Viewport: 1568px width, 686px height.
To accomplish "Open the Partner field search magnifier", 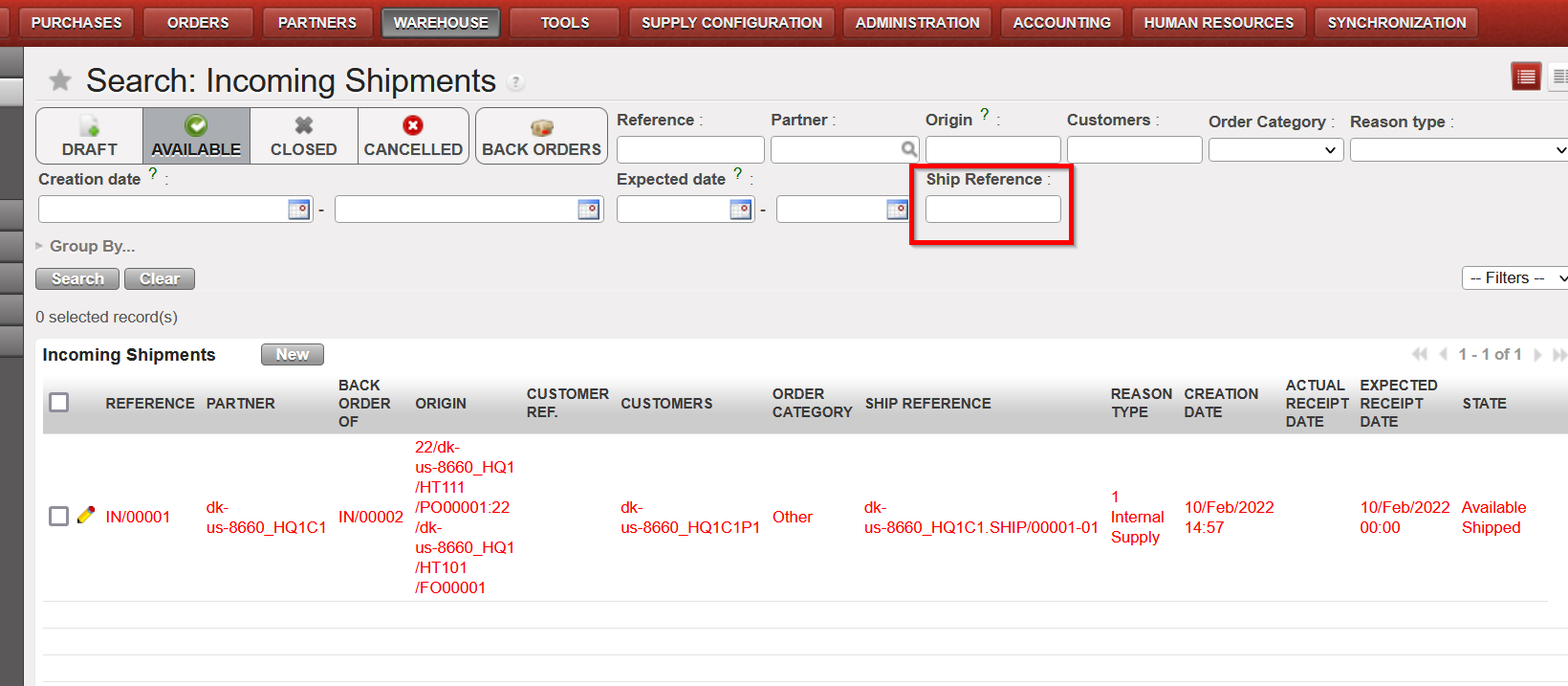I will point(908,149).
